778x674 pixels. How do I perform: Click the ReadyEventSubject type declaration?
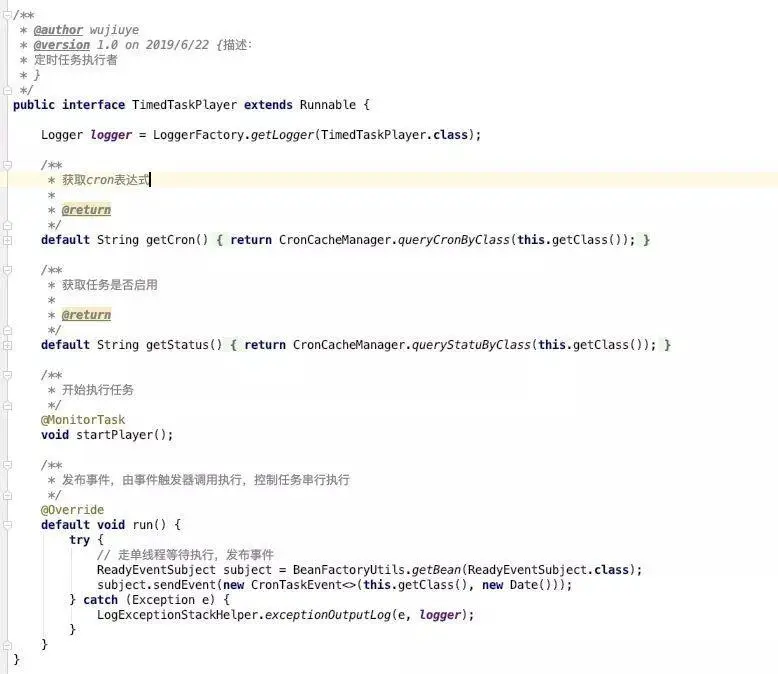click(x=156, y=570)
